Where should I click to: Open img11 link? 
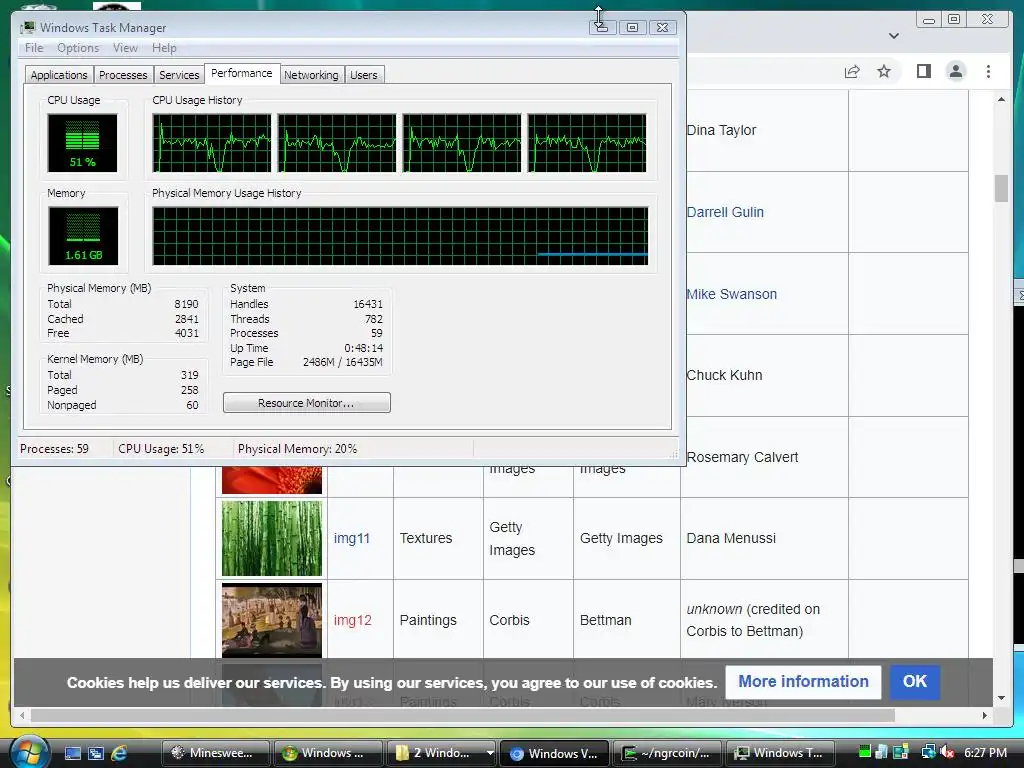point(351,538)
